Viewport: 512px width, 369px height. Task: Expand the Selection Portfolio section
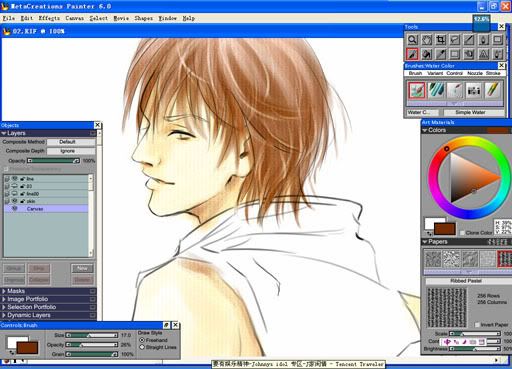pos(4,307)
